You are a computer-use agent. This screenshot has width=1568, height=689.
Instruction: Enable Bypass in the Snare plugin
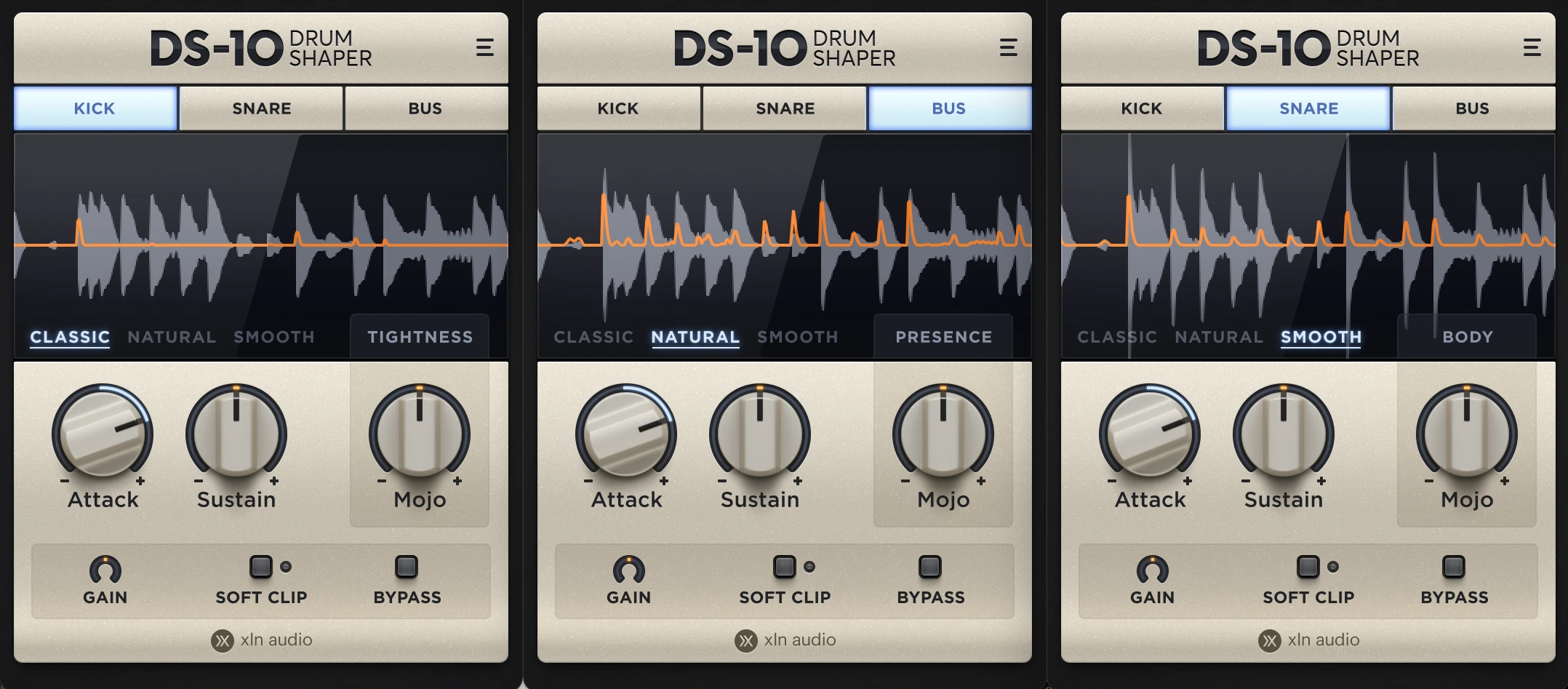pyautogui.click(x=1454, y=567)
